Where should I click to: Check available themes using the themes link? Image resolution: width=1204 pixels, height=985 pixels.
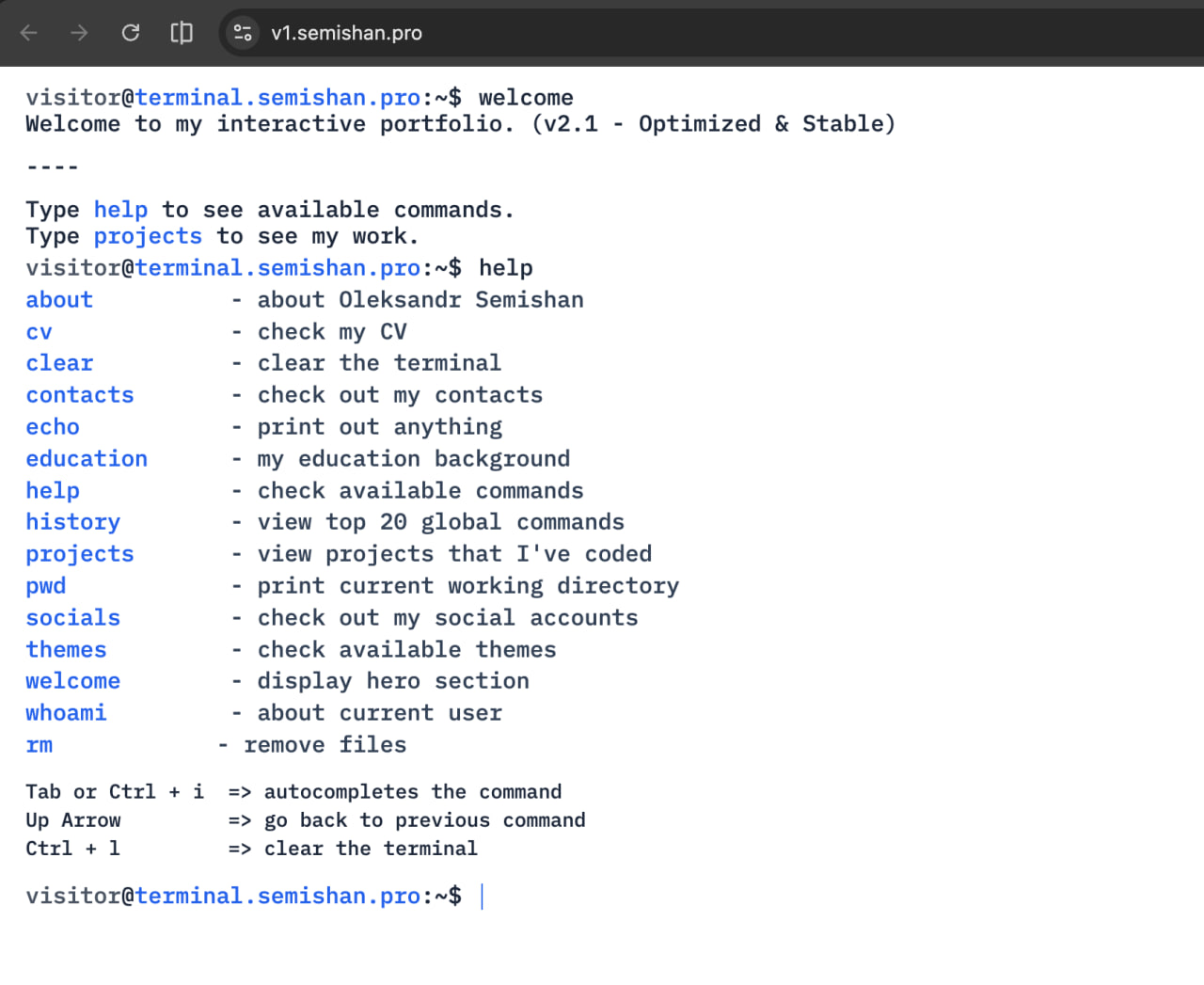point(66,649)
